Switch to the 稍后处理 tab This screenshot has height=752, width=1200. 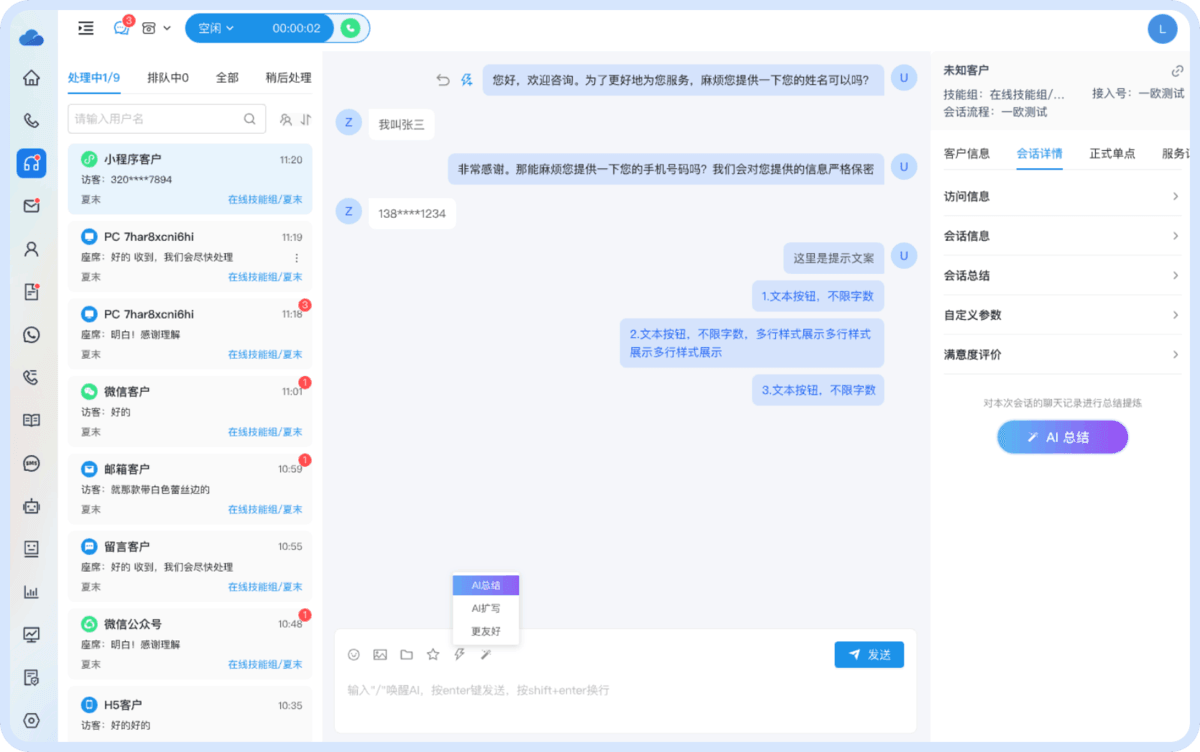click(288, 77)
